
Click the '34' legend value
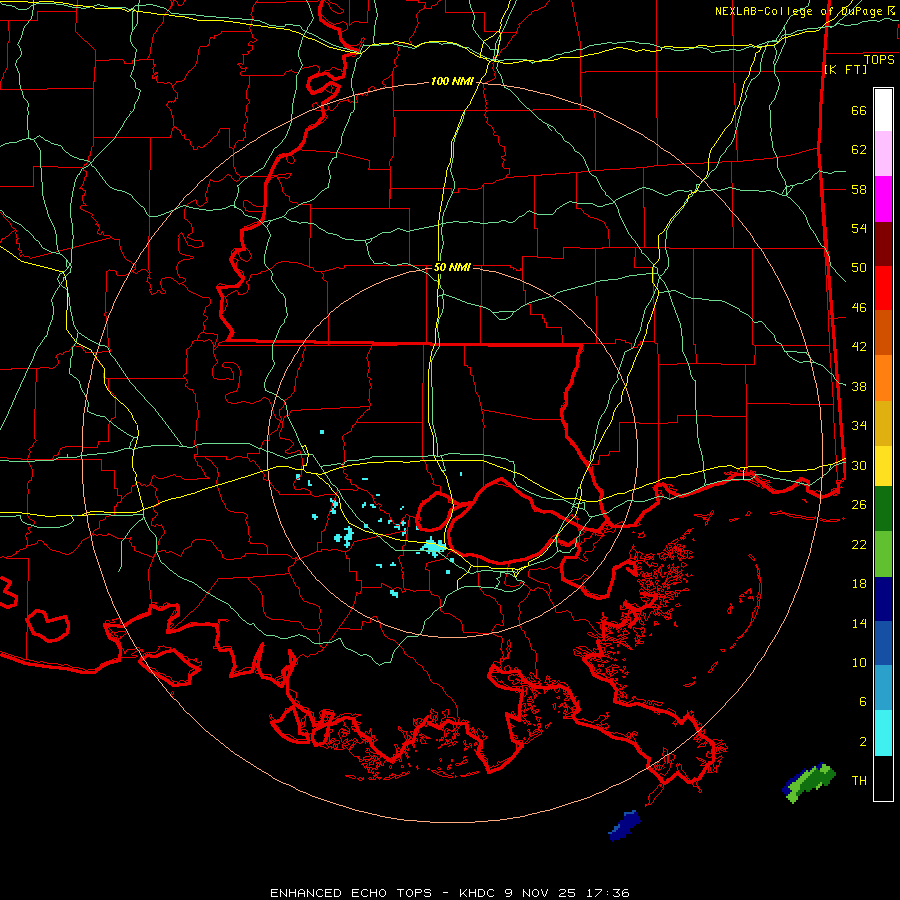pyautogui.click(x=859, y=426)
